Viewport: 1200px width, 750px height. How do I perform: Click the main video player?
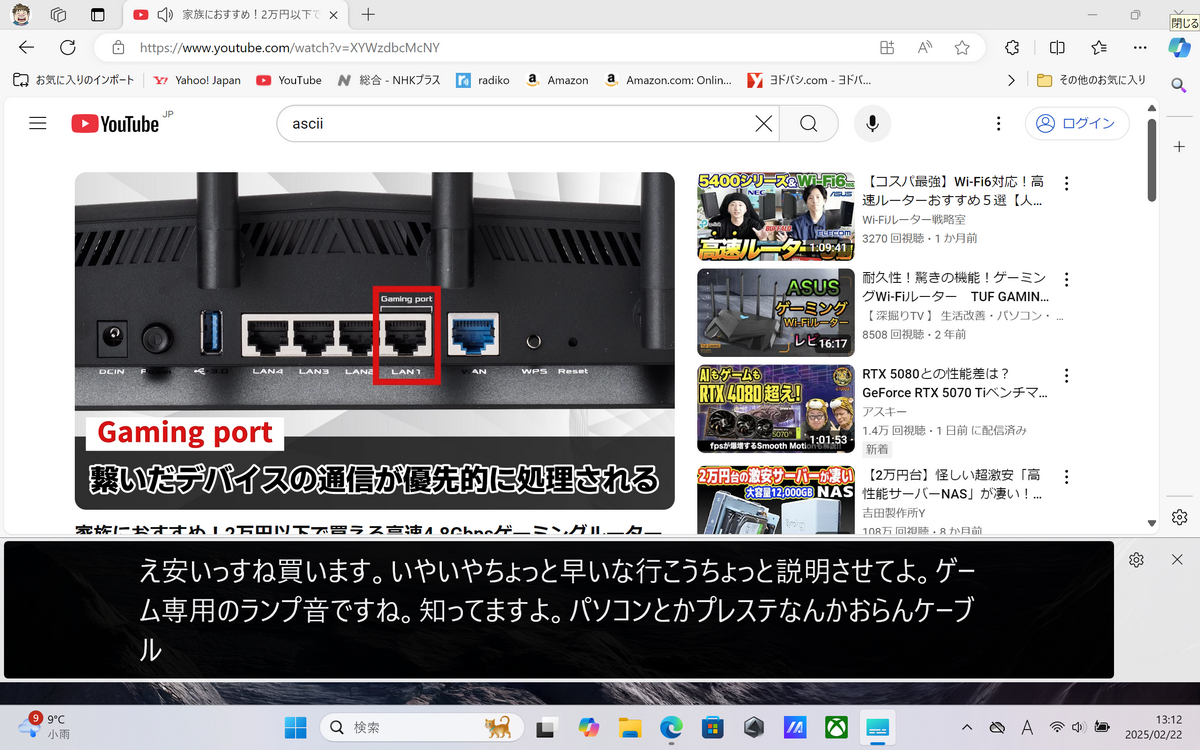tap(375, 341)
